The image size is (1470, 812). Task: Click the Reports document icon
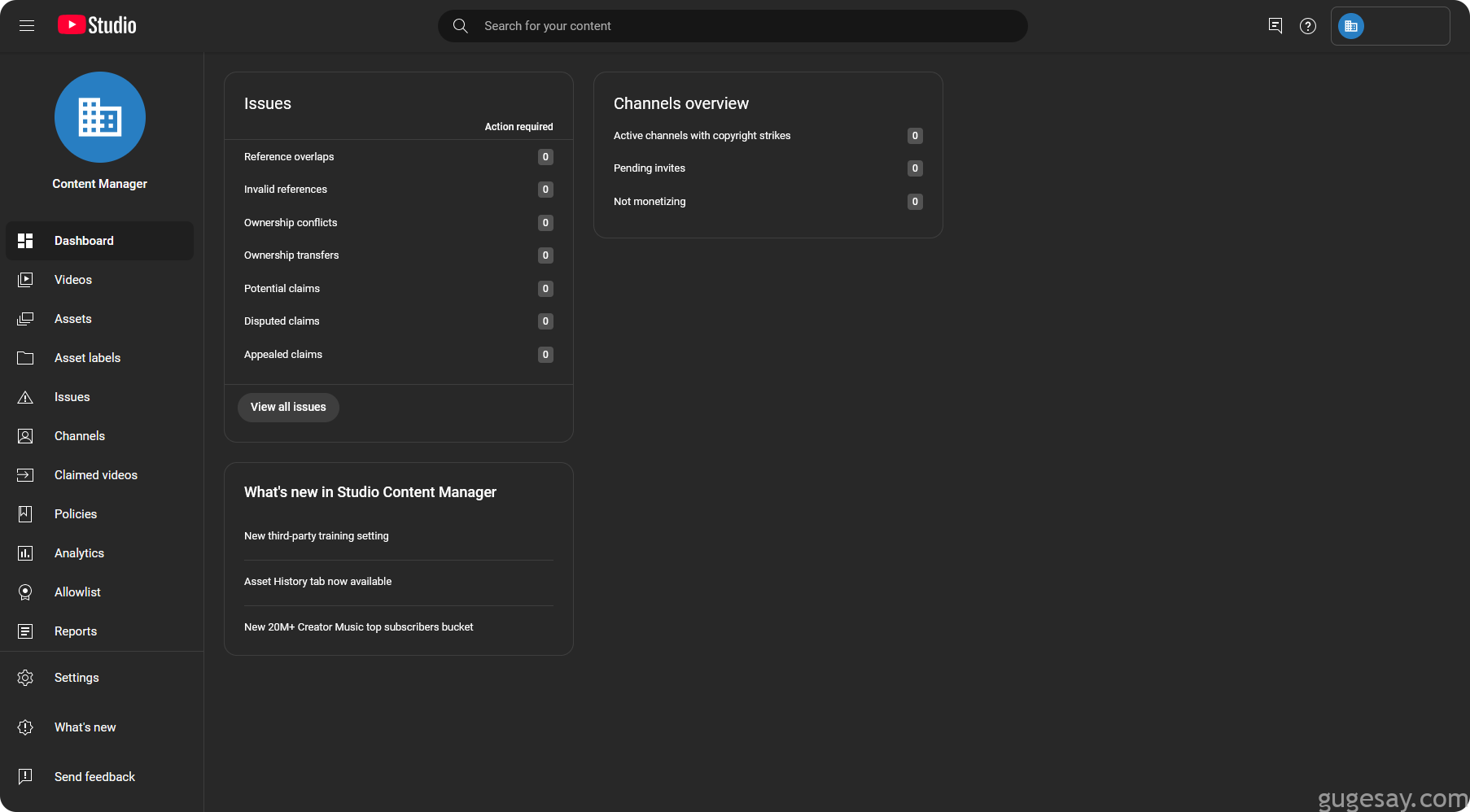(25, 631)
